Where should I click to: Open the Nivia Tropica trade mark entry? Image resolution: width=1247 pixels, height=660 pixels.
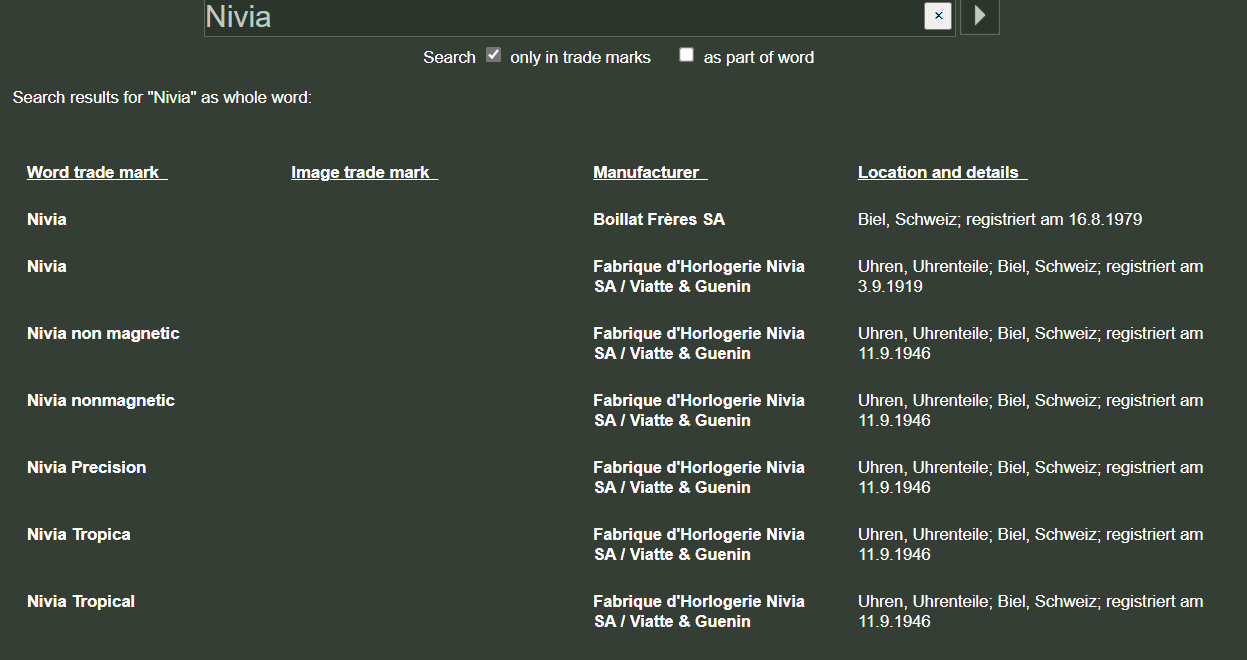79,534
